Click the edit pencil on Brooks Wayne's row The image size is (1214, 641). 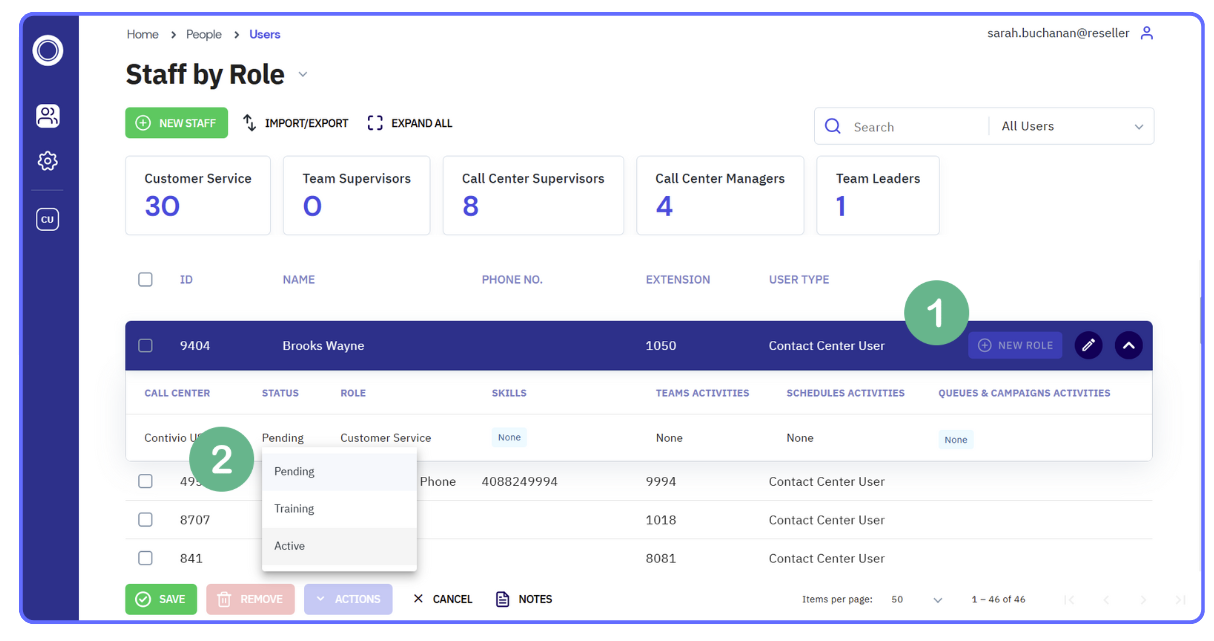(1088, 344)
